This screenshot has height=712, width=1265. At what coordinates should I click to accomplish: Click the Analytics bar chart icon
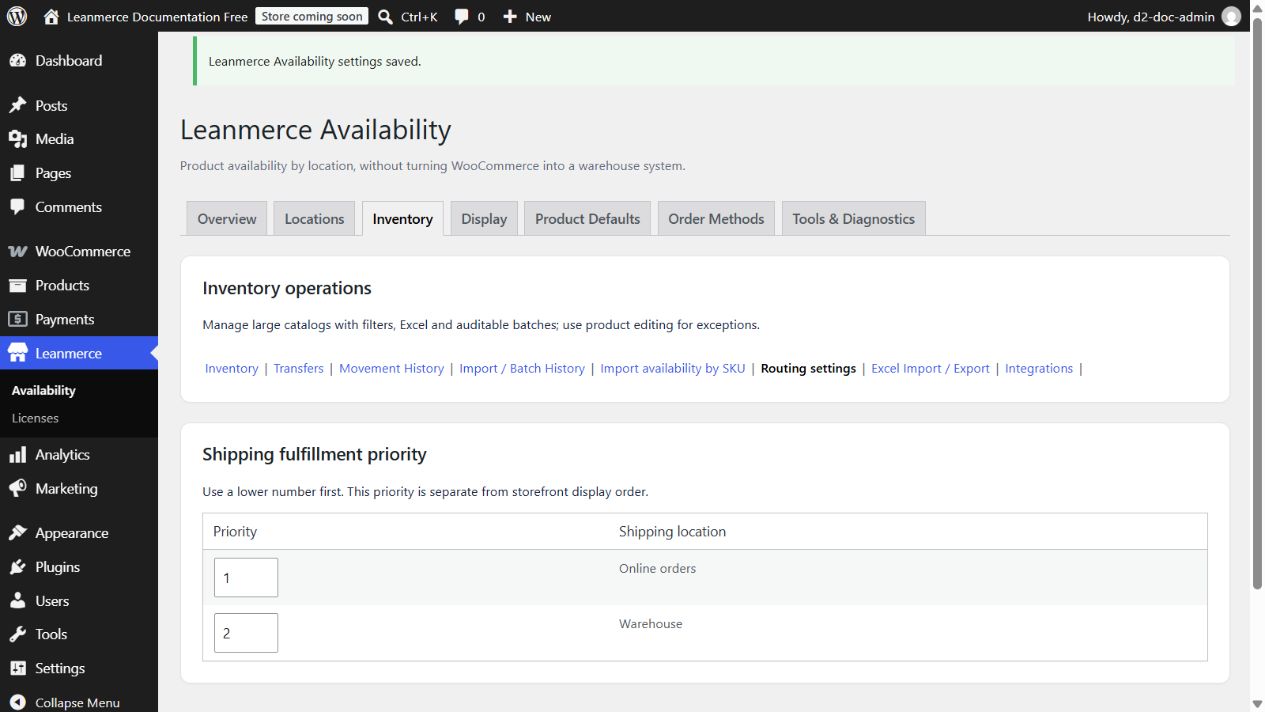[x=17, y=455]
